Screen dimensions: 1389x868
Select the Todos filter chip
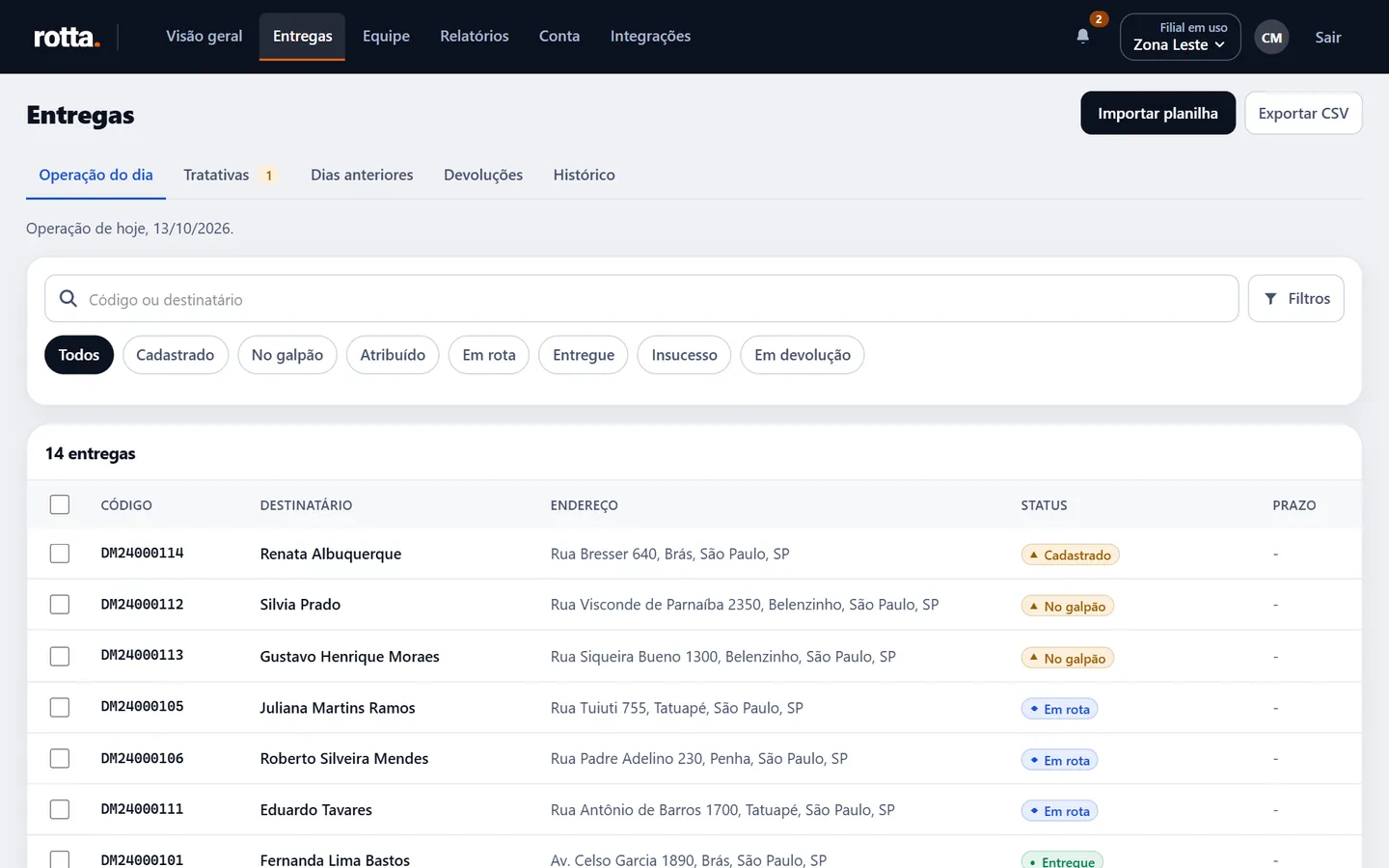coord(79,355)
